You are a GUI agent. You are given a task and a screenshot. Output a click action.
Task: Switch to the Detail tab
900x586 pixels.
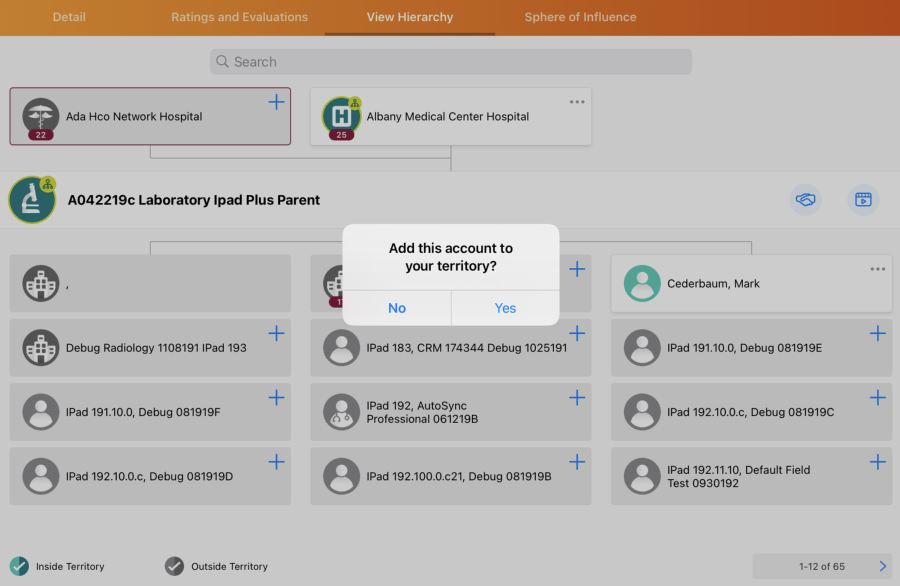[69, 17]
